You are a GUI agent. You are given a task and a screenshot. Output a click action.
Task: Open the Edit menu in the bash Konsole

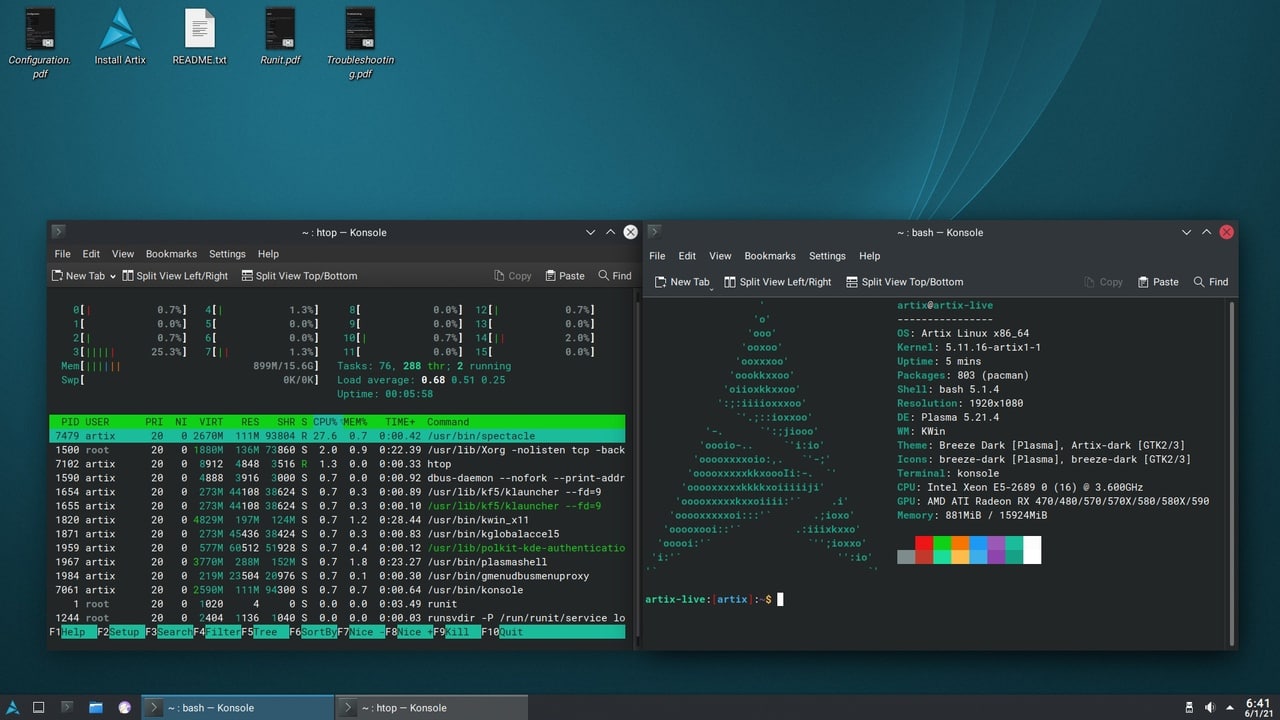(x=687, y=256)
